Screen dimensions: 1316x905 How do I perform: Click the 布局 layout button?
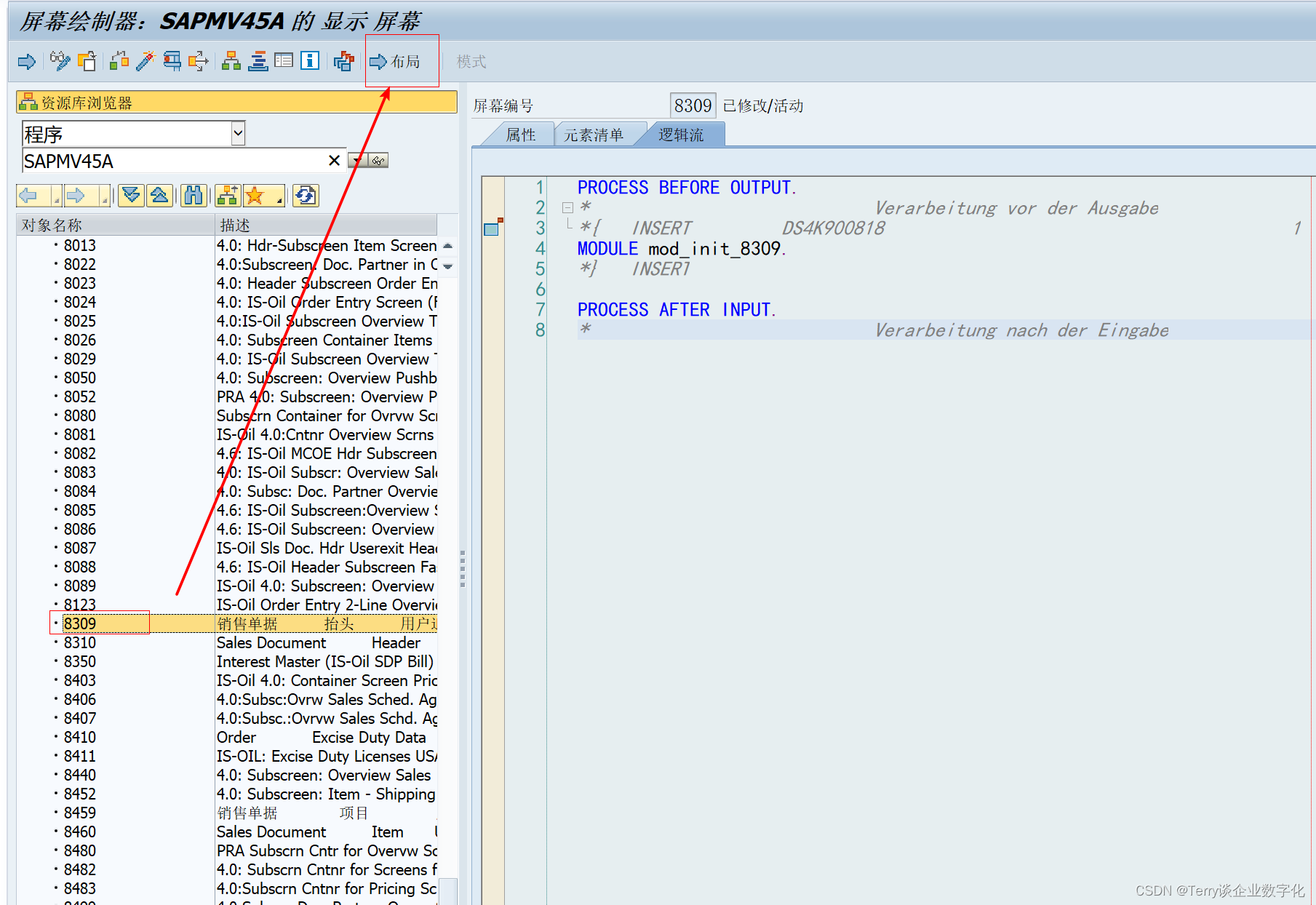click(x=396, y=61)
